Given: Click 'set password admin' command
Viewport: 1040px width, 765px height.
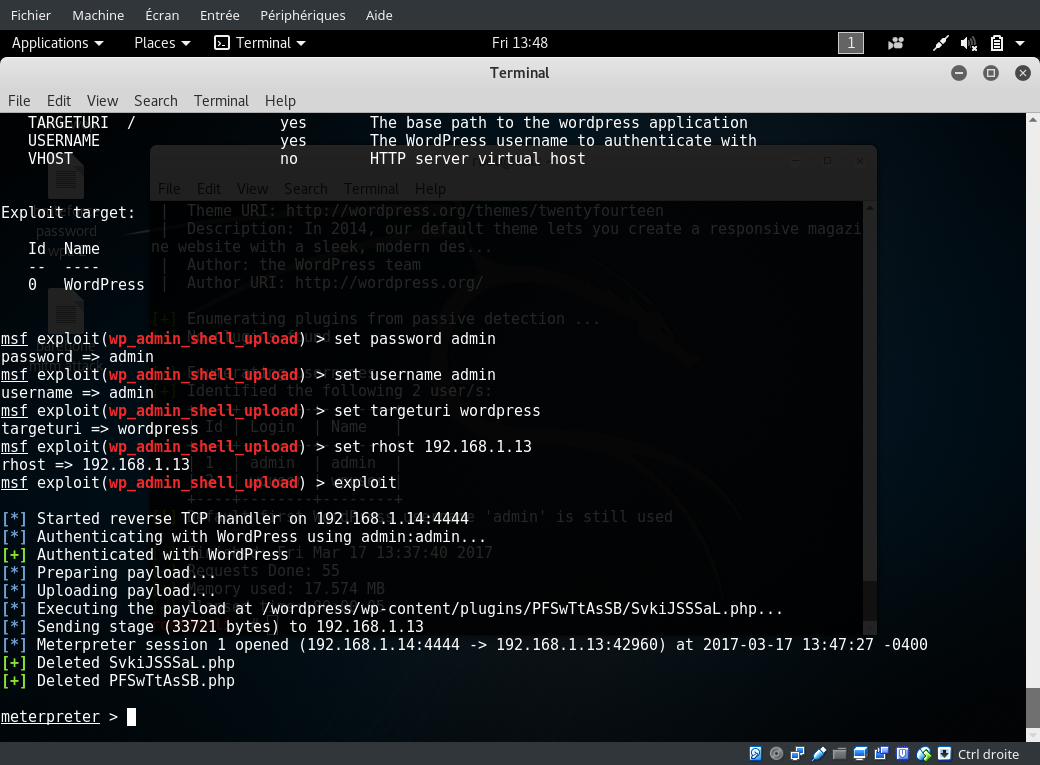Looking at the screenshot, I should click(415, 338).
